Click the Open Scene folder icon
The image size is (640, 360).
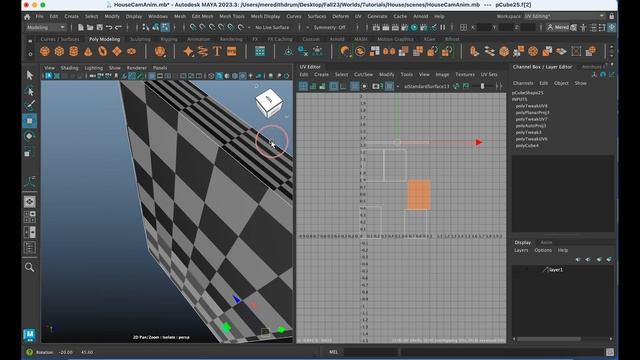click(90, 27)
